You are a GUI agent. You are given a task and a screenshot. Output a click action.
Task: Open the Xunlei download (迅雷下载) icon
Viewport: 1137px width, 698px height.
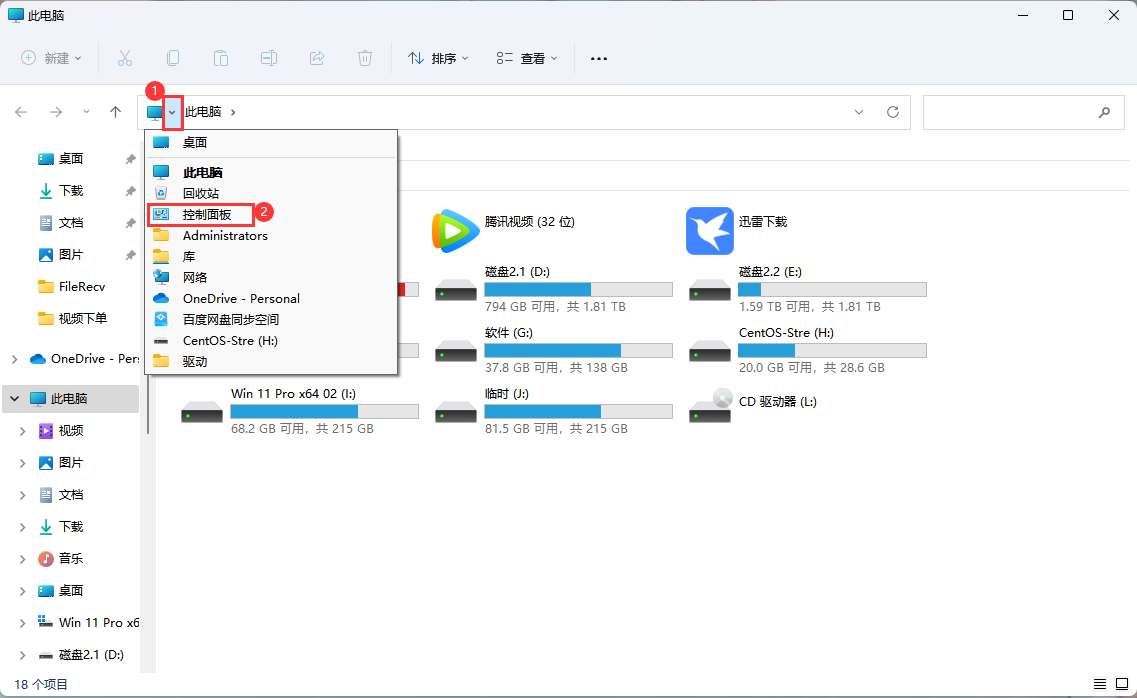tap(710, 230)
